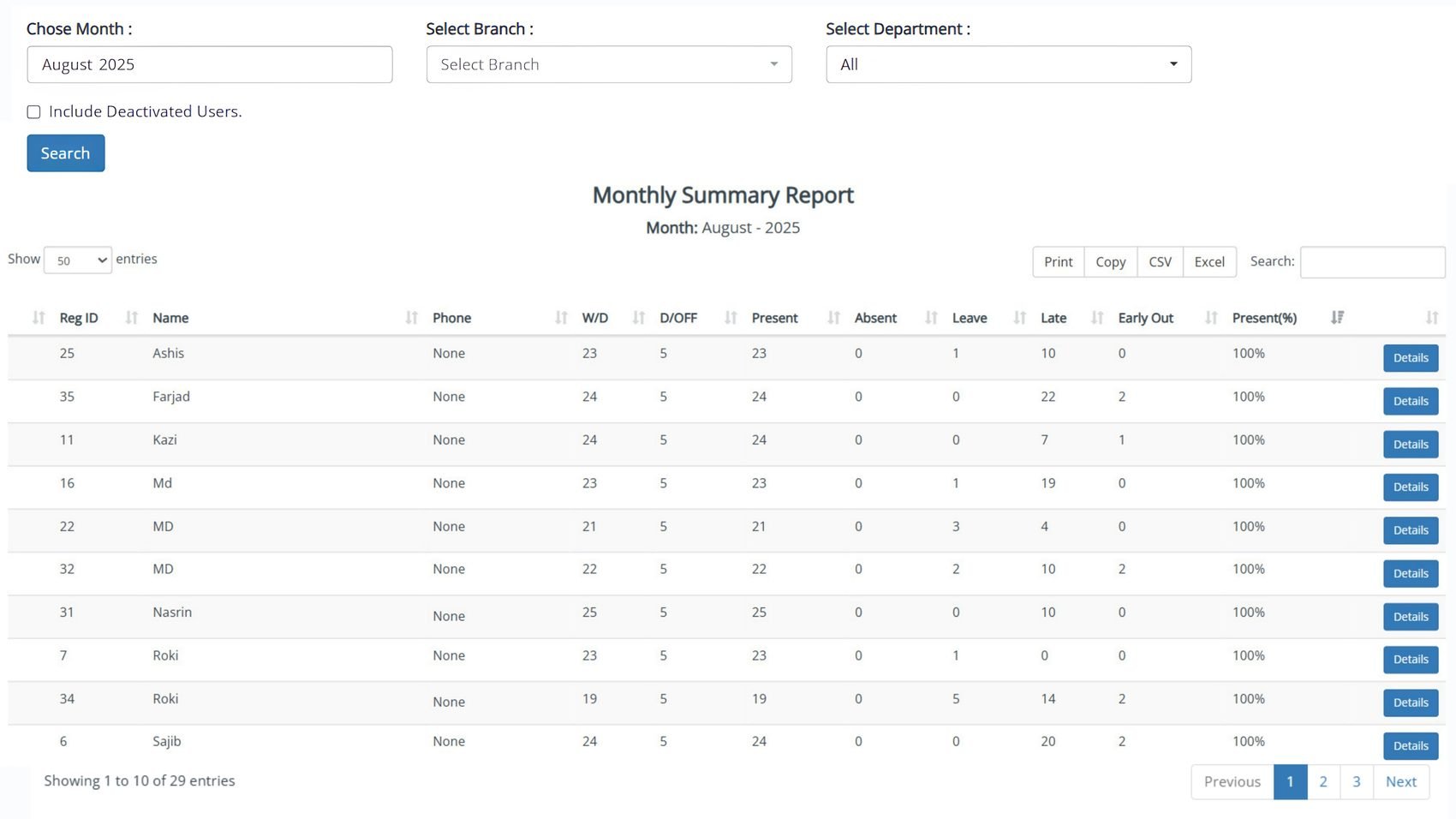Image resolution: width=1456 pixels, height=819 pixels.
Task: Click the blue Search button
Action: point(66,153)
